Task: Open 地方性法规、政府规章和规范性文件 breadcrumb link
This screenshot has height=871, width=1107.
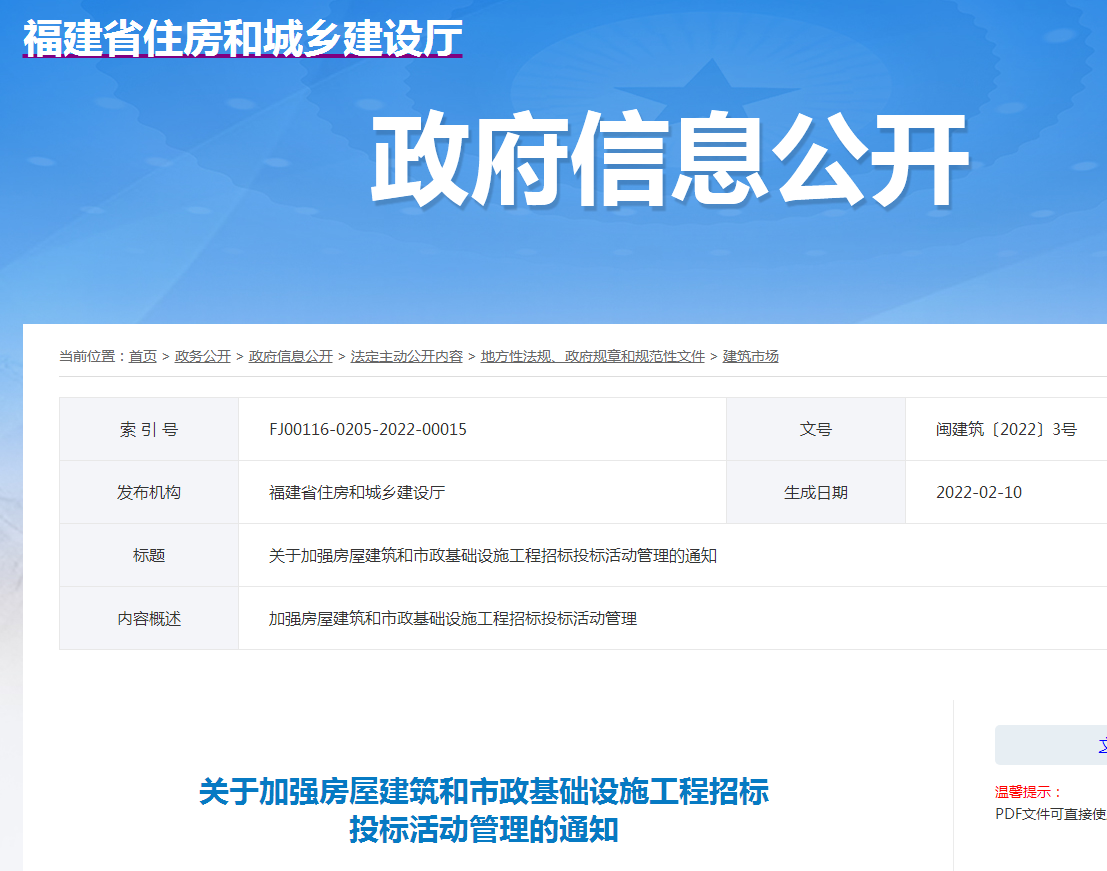Action: (593, 356)
